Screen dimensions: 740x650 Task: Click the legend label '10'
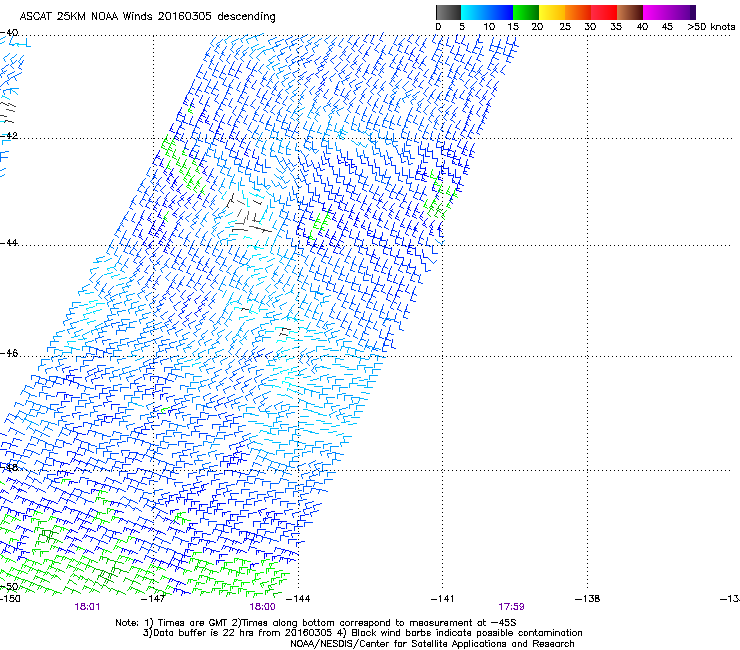coord(489,27)
